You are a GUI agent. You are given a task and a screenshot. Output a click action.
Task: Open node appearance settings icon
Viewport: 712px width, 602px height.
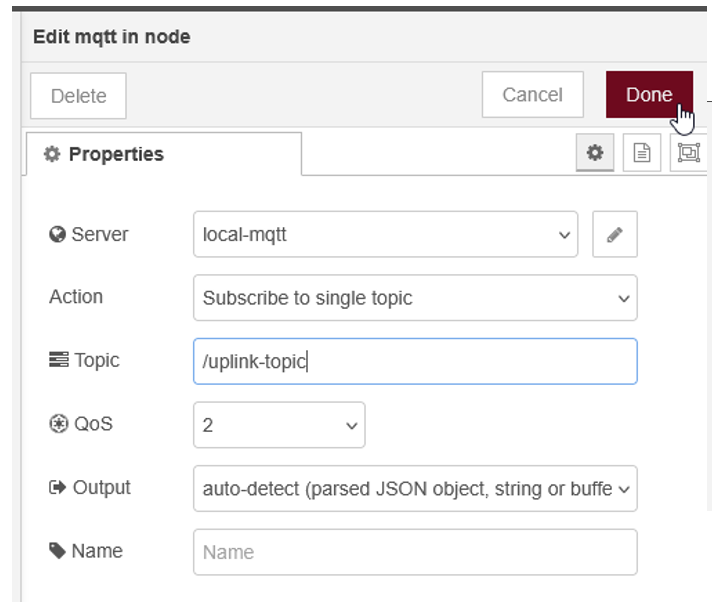(x=688, y=153)
